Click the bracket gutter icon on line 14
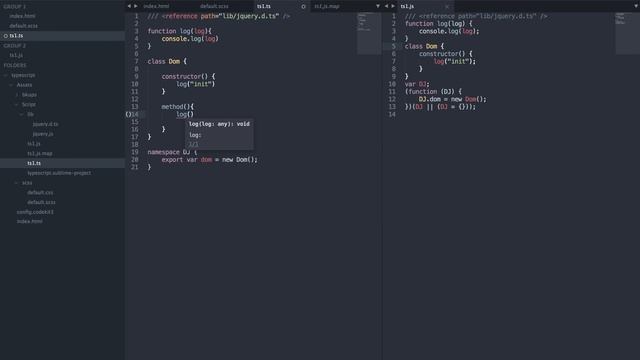This screenshot has width=640, height=360. coord(128,115)
